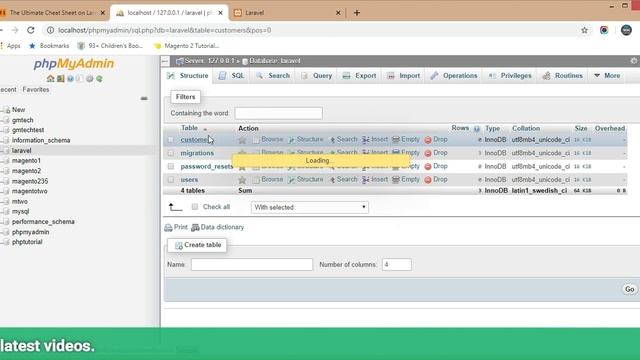Drop the password_resets table
Screen dimensions: 640x360
(436, 167)
